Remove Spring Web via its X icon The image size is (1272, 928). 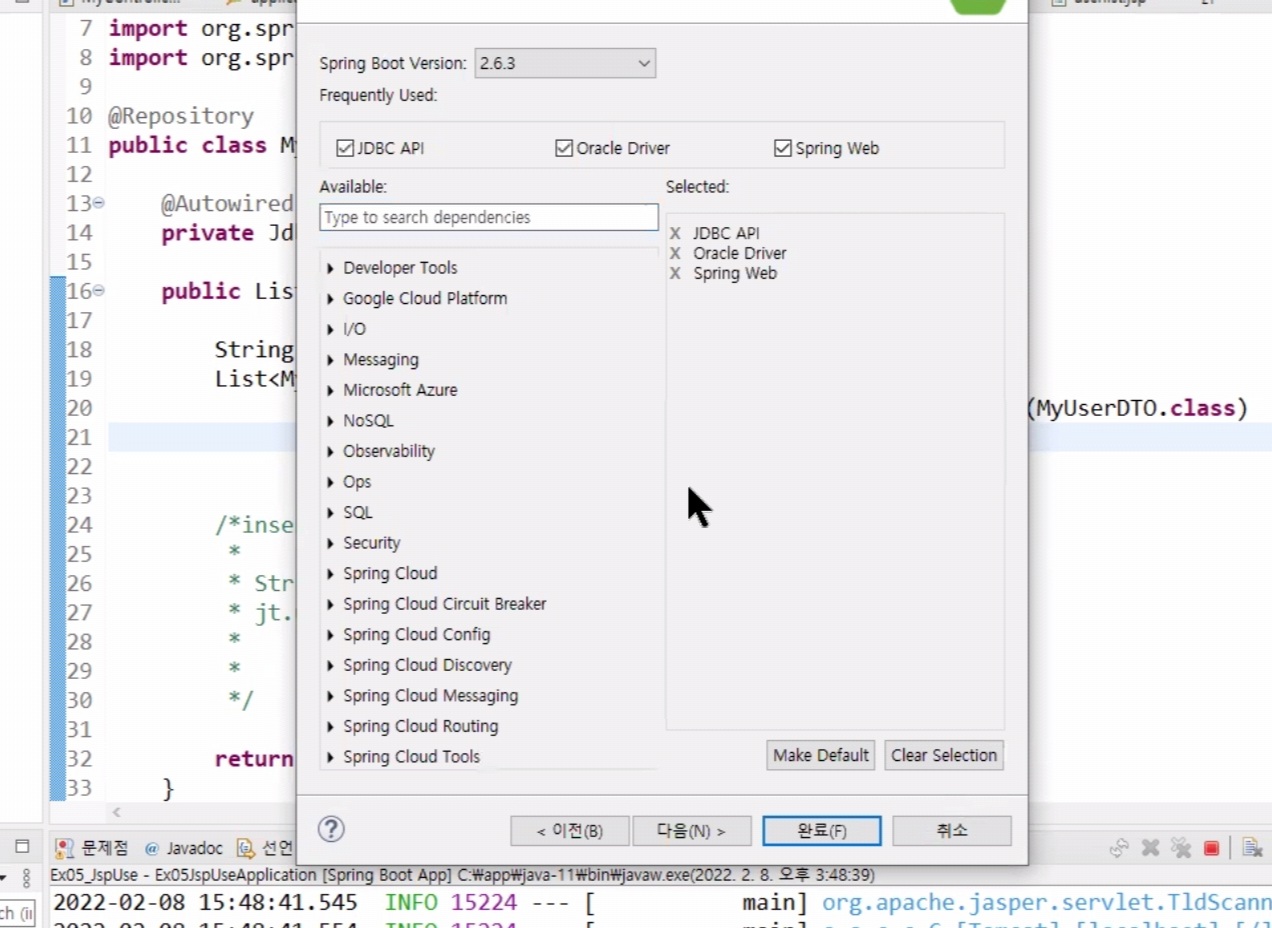point(675,273)
